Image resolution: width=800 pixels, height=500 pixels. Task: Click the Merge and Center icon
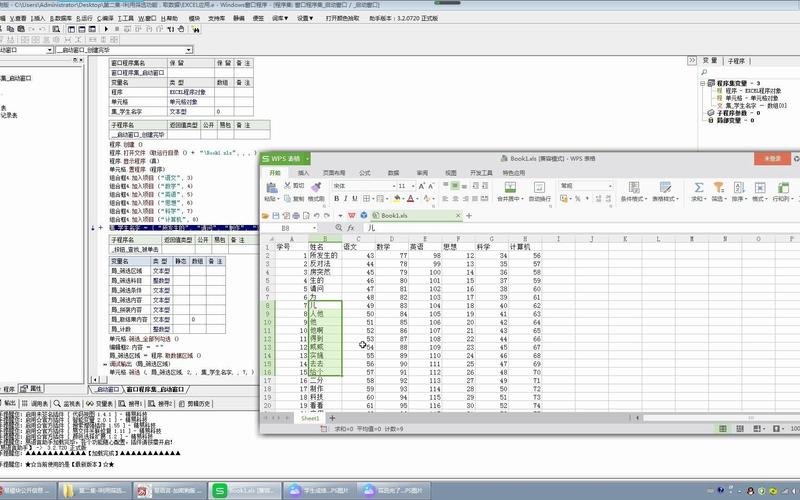pyautogui.click(x=510, y=187)
